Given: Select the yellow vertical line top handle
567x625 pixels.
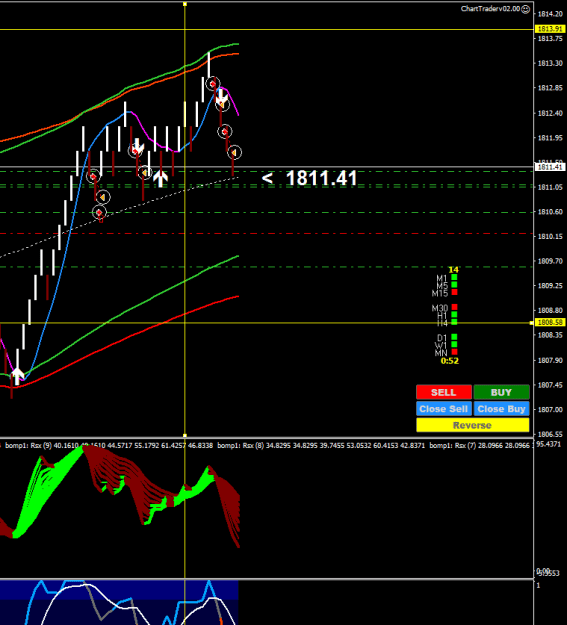Looking at the screenshot, I should (185, 4).
